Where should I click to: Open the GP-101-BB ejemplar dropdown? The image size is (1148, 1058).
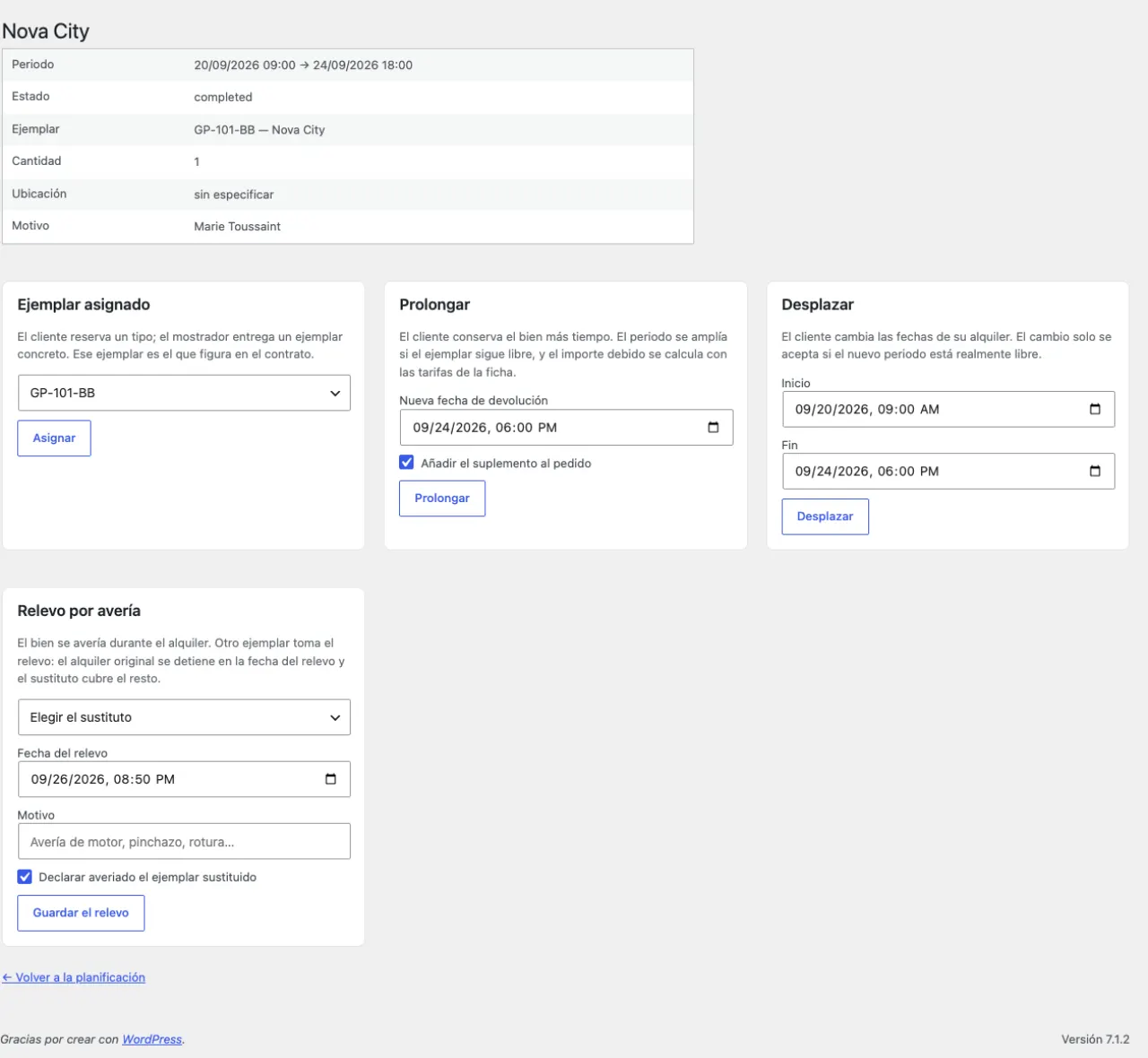point(184,393)
